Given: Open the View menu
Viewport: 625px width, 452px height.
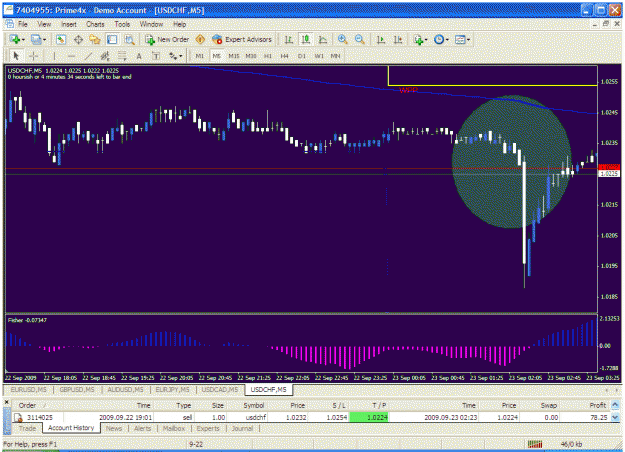Looking at the screenshot, I should tap(44, 24).
